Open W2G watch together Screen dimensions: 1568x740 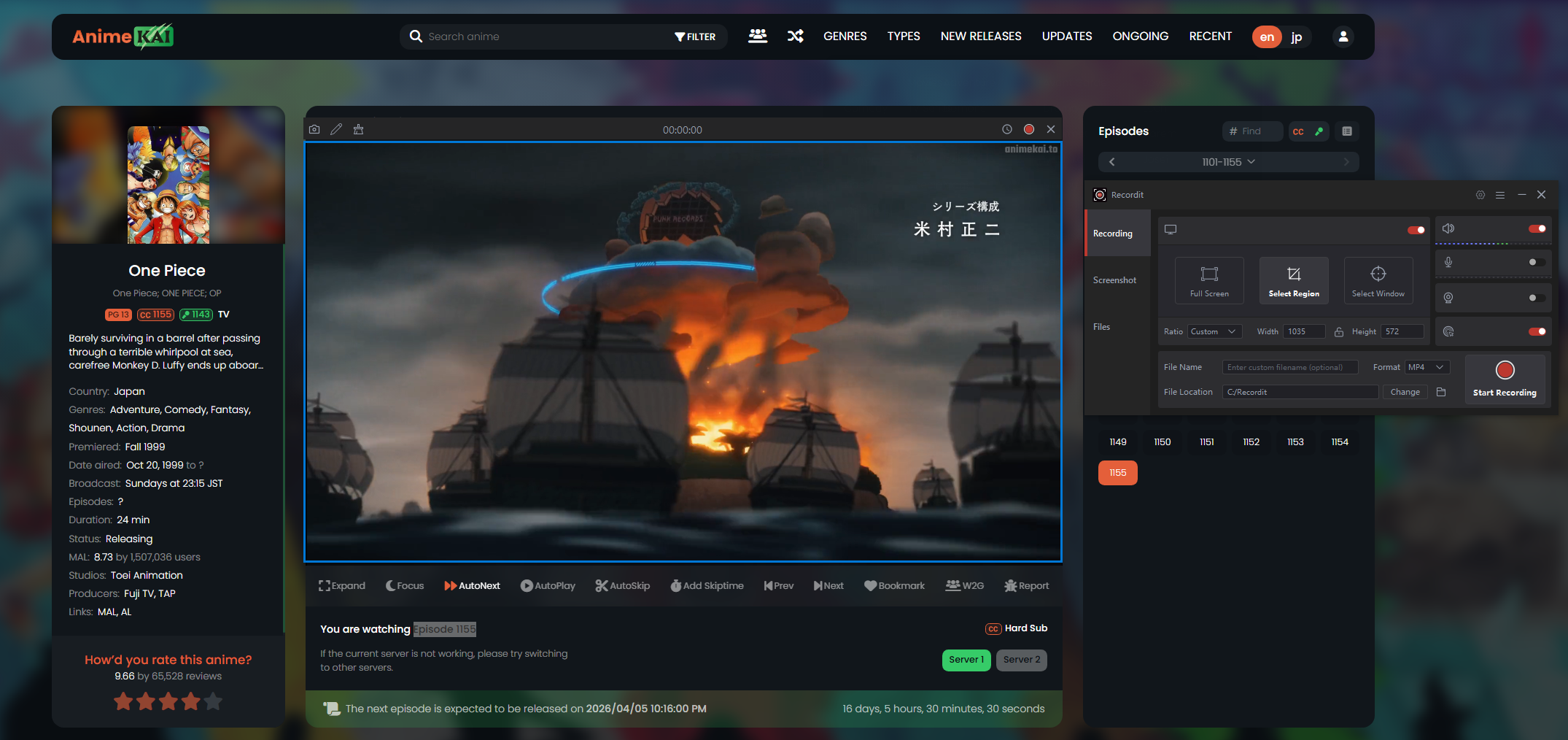coord(965,586)
